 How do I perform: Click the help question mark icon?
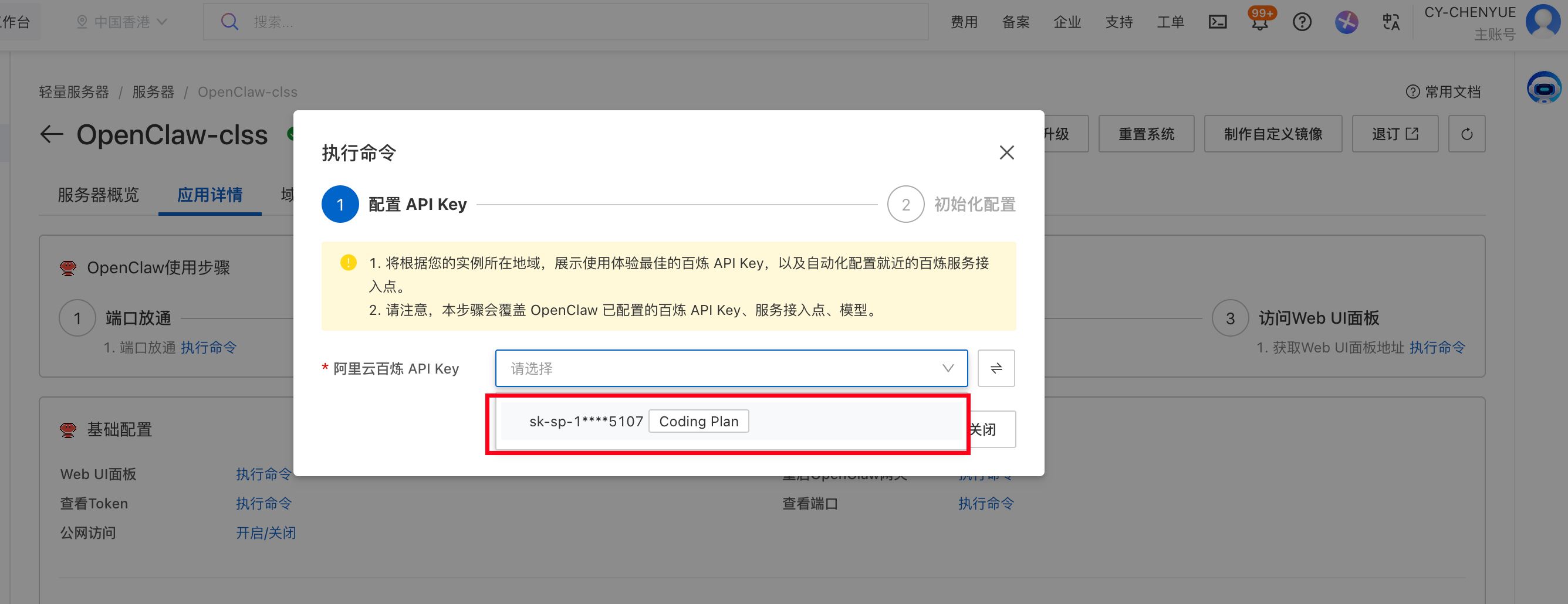[x=1302, y=22]
